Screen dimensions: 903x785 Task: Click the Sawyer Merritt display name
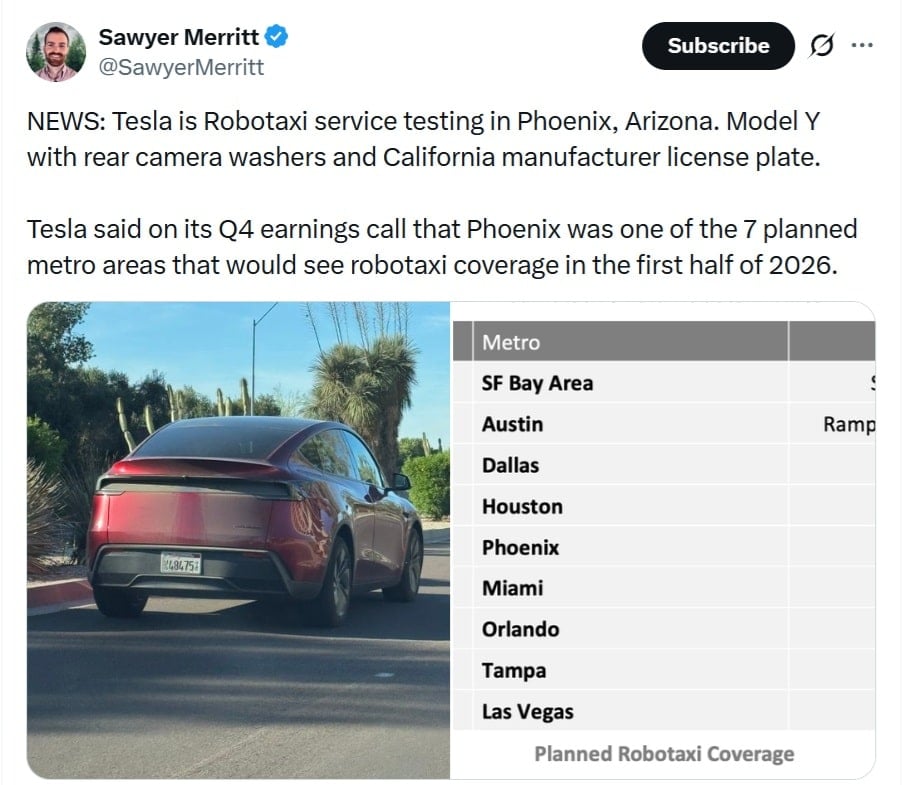[178, 37]
